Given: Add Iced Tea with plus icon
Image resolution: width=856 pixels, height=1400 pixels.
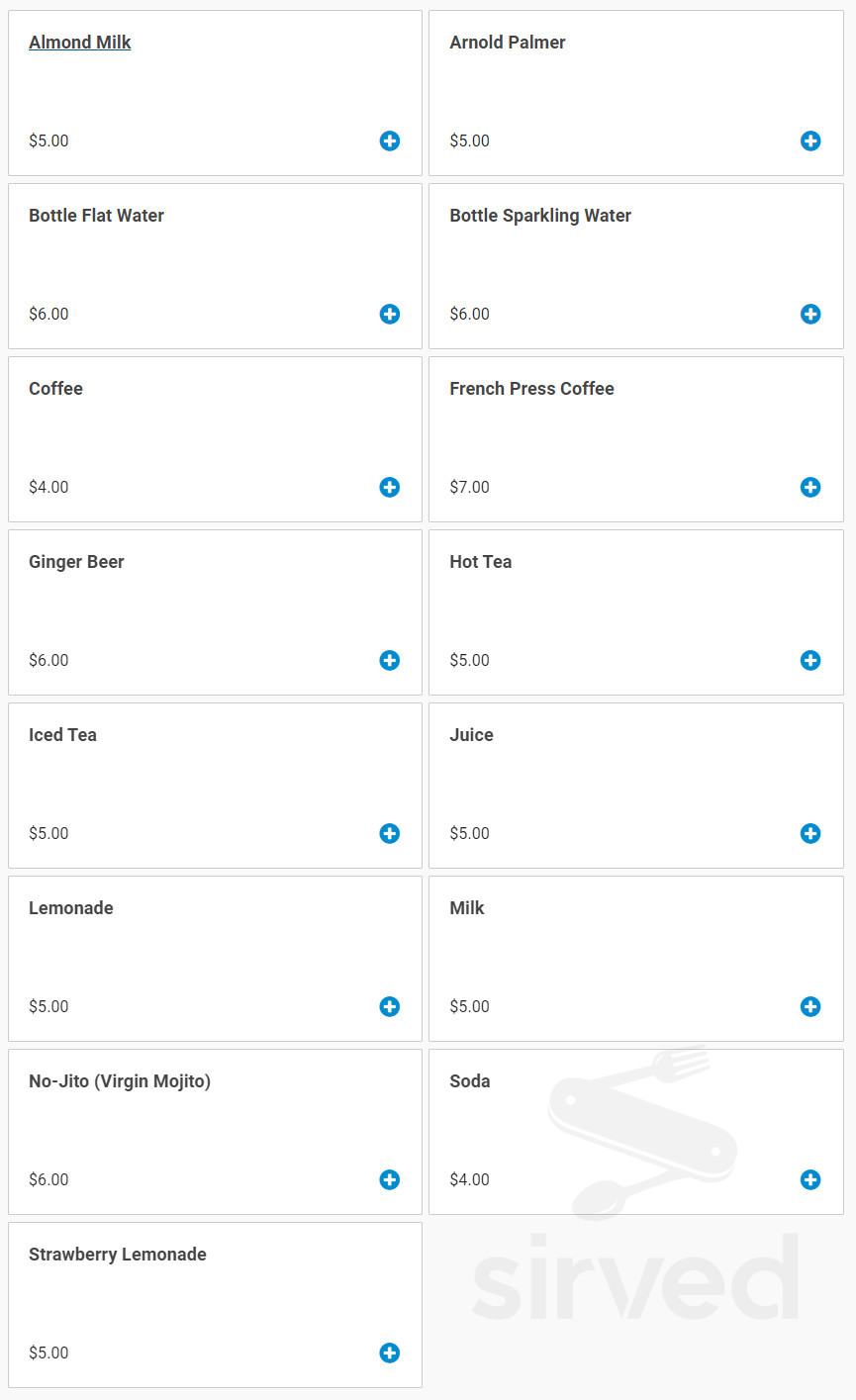Looking at the screenshot, I should coord(390,833).
